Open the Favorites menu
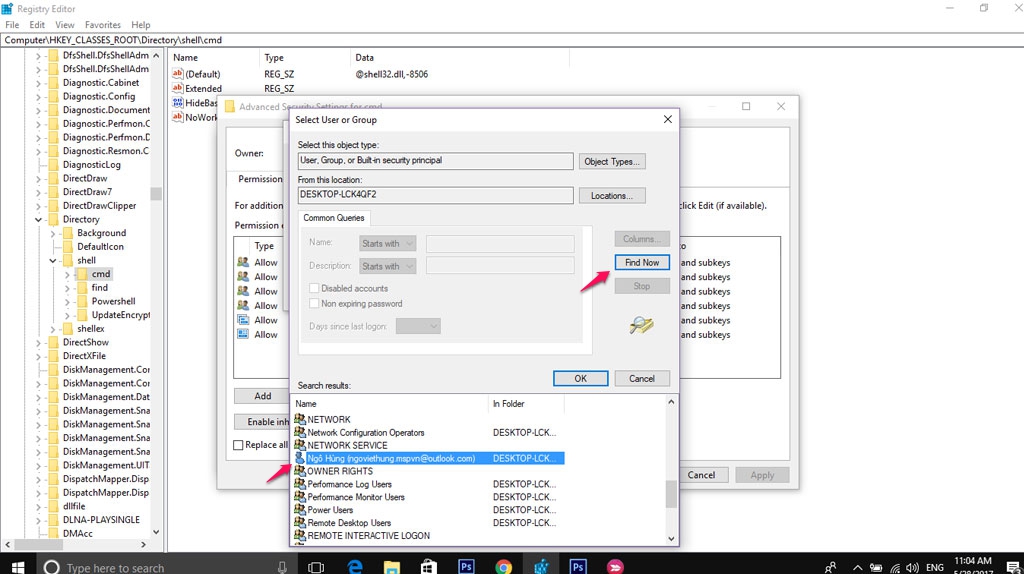1024x574 pixels. click(103, 25)
